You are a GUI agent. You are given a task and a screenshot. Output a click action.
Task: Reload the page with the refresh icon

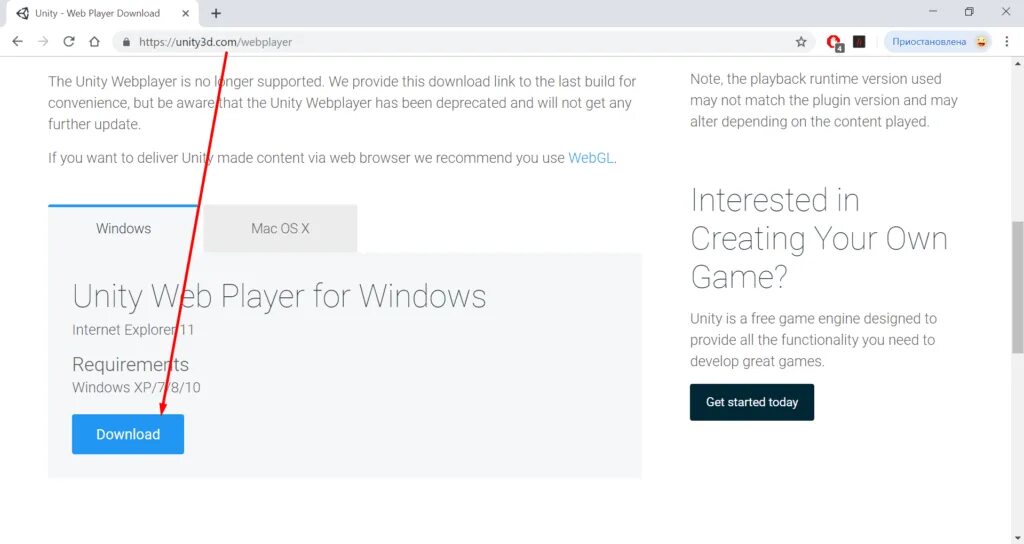tap(69, 41)
